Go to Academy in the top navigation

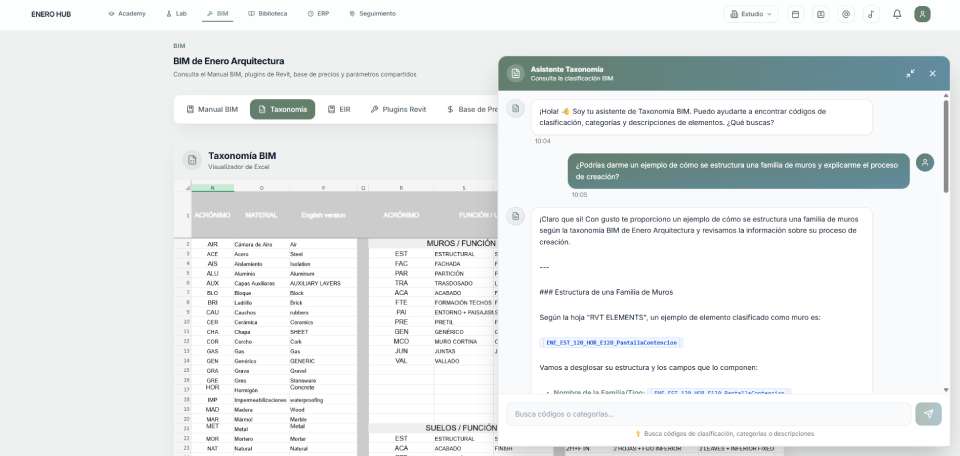pos(127,14)
